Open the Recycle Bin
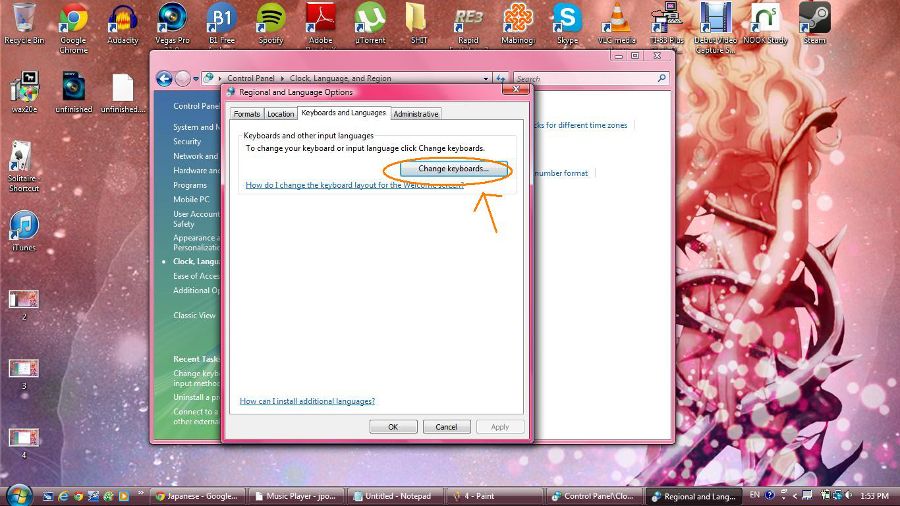 (x=22, y=20)
